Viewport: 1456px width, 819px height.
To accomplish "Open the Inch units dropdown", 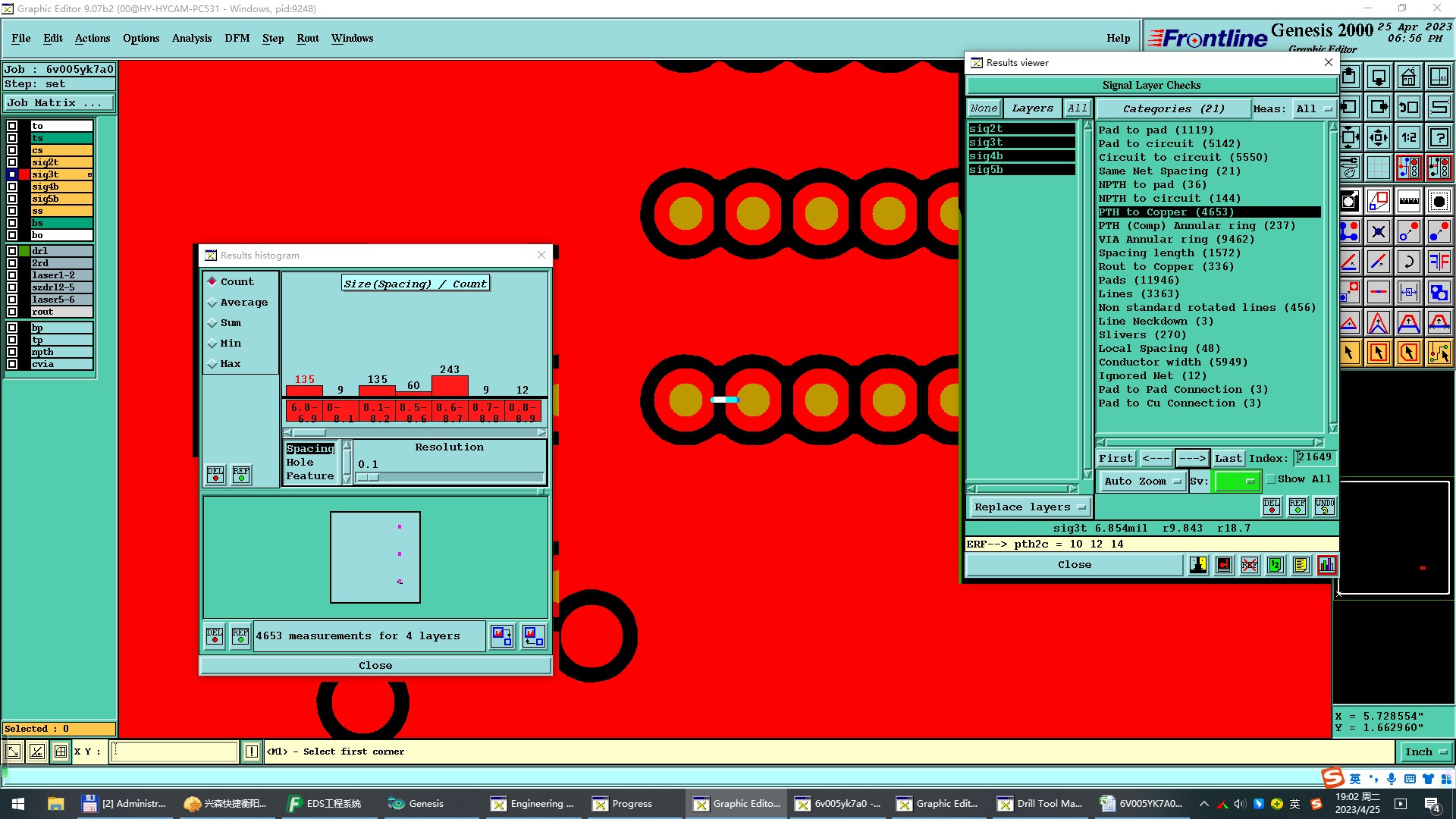I will coord(1426,752).
